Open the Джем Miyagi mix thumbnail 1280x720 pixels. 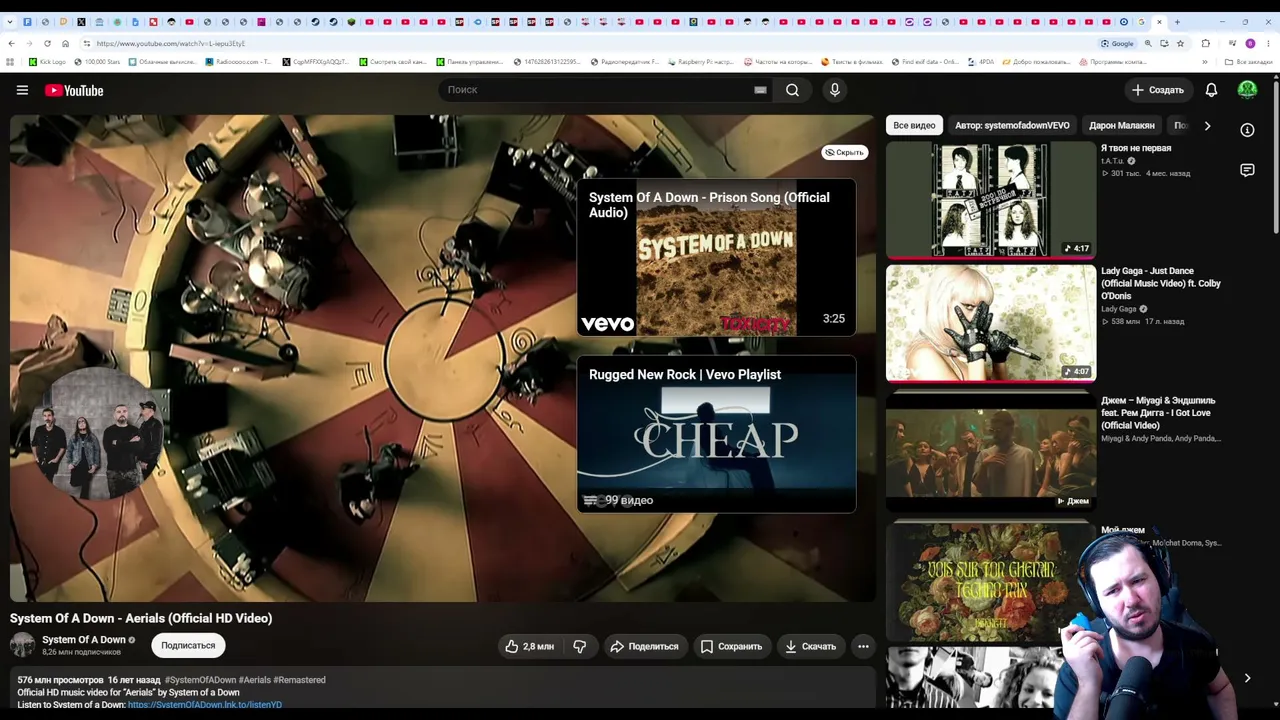(991, 452)
